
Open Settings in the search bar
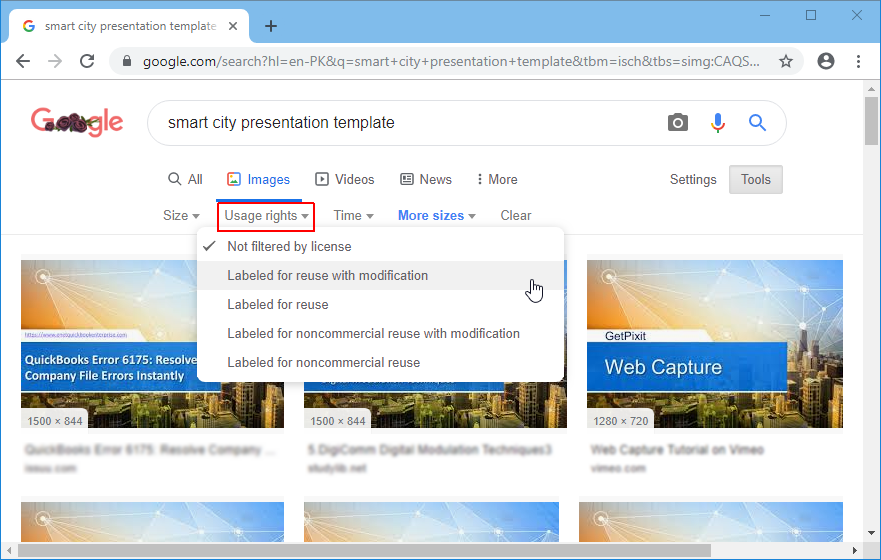click(693, 179)
